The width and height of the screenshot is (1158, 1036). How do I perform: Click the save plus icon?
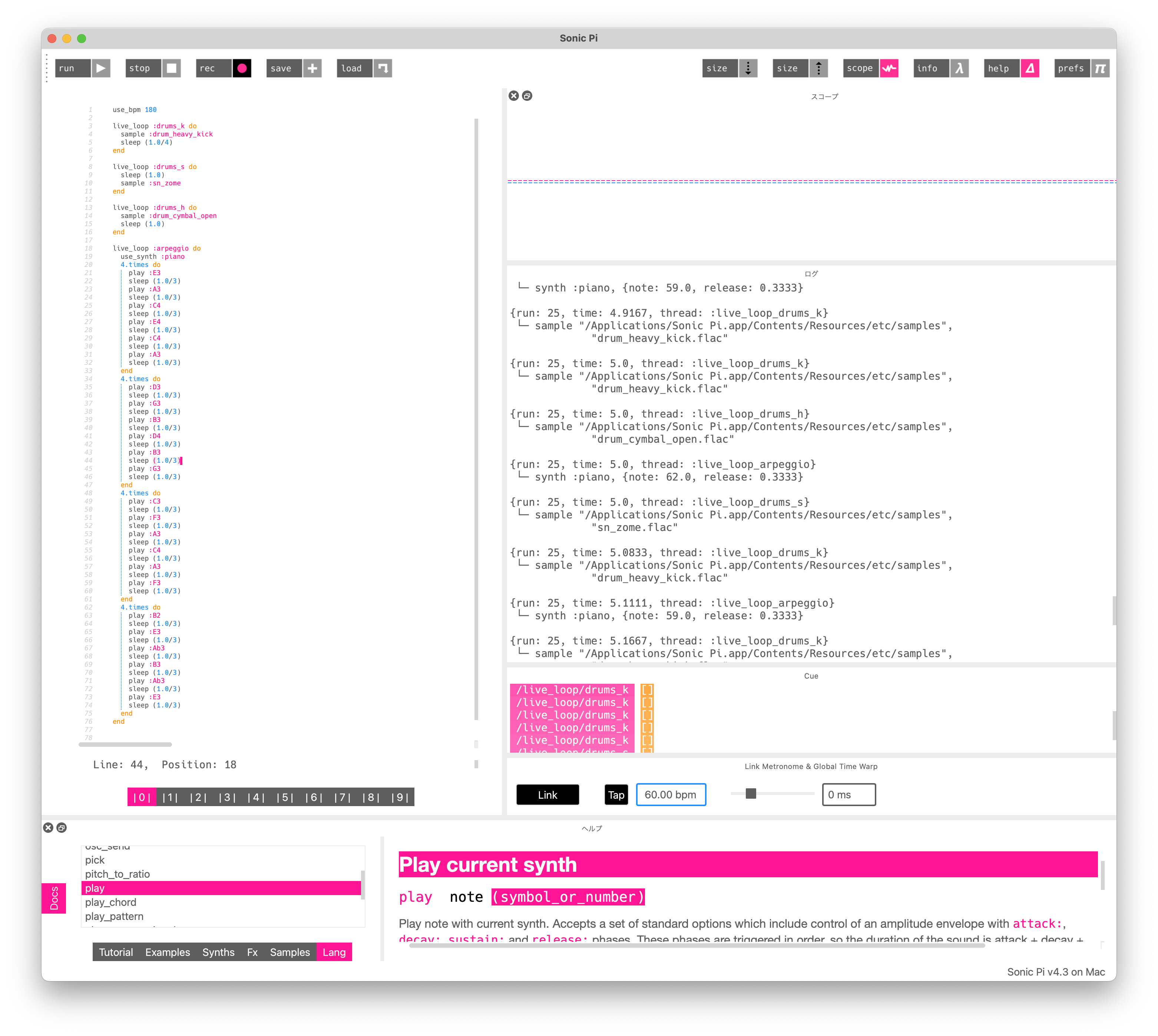(312, 68)
